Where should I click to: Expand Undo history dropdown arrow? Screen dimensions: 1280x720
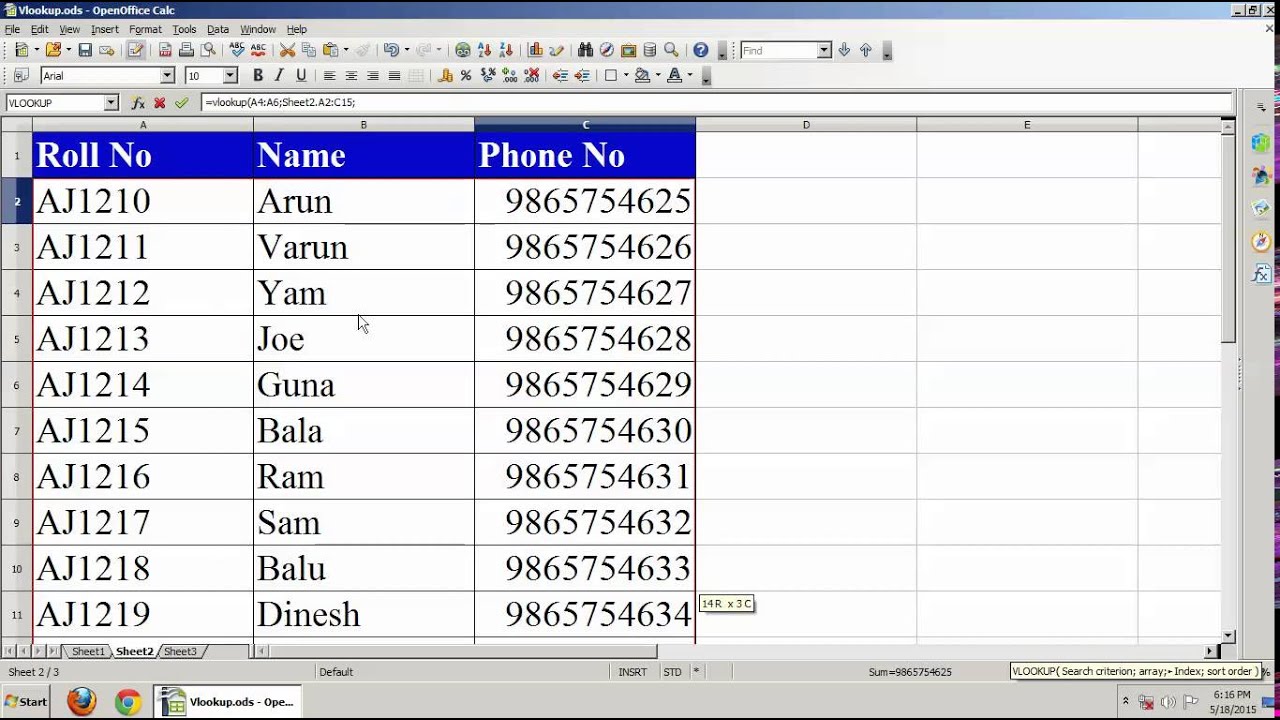click(x=407, y=50)
